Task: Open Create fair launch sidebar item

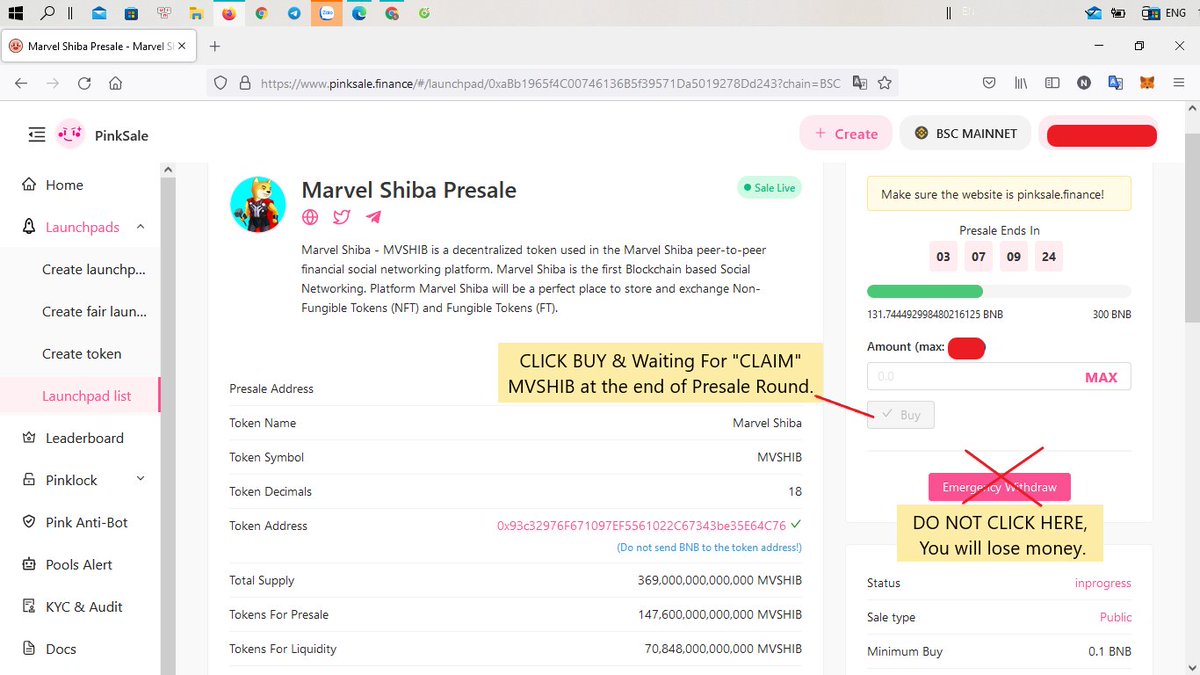Action: tap(94, 311)
